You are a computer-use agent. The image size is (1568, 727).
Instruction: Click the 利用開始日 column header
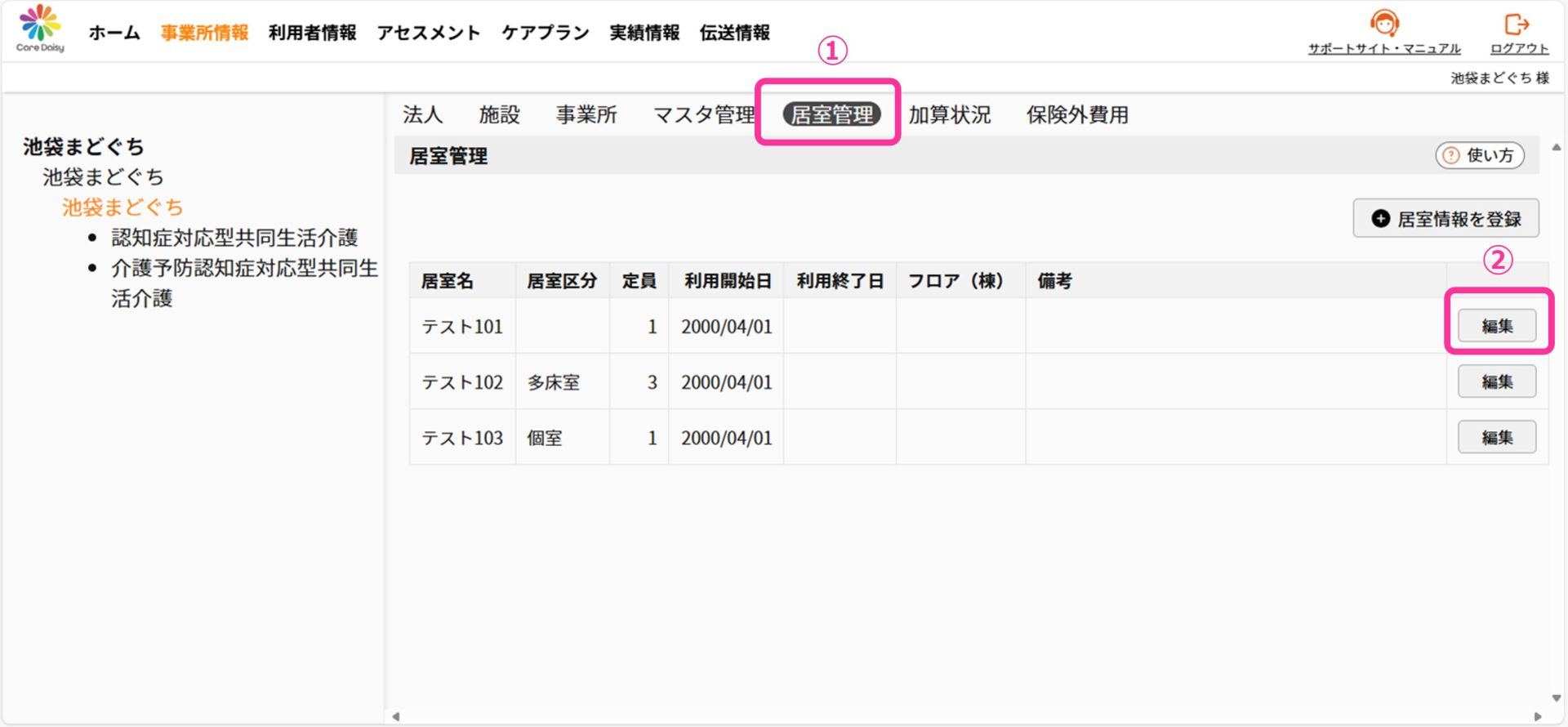(728, 281)
